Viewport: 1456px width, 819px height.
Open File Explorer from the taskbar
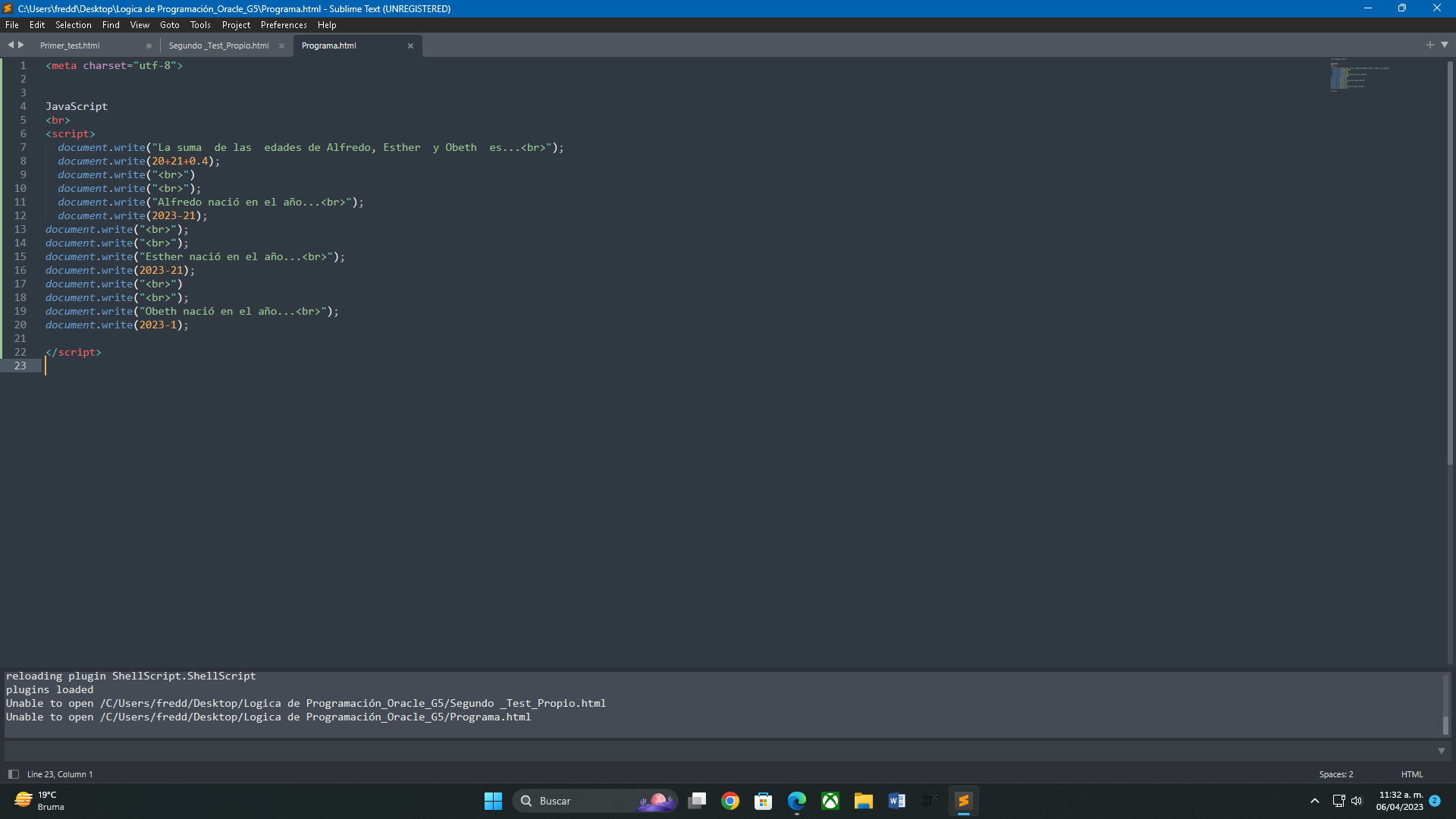(864, 801)
